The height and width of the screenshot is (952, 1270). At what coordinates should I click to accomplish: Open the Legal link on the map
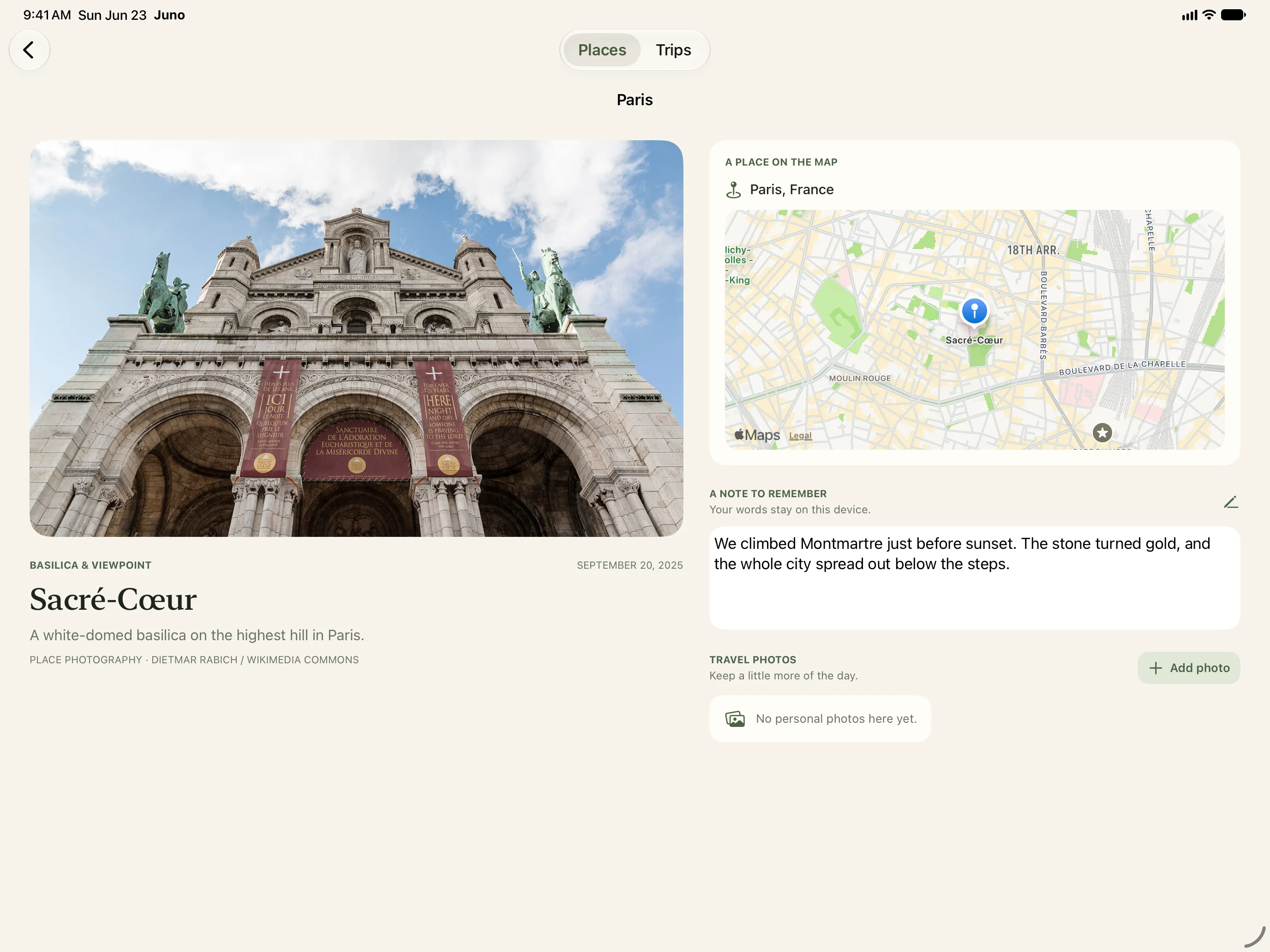click(x=800, y=435)
